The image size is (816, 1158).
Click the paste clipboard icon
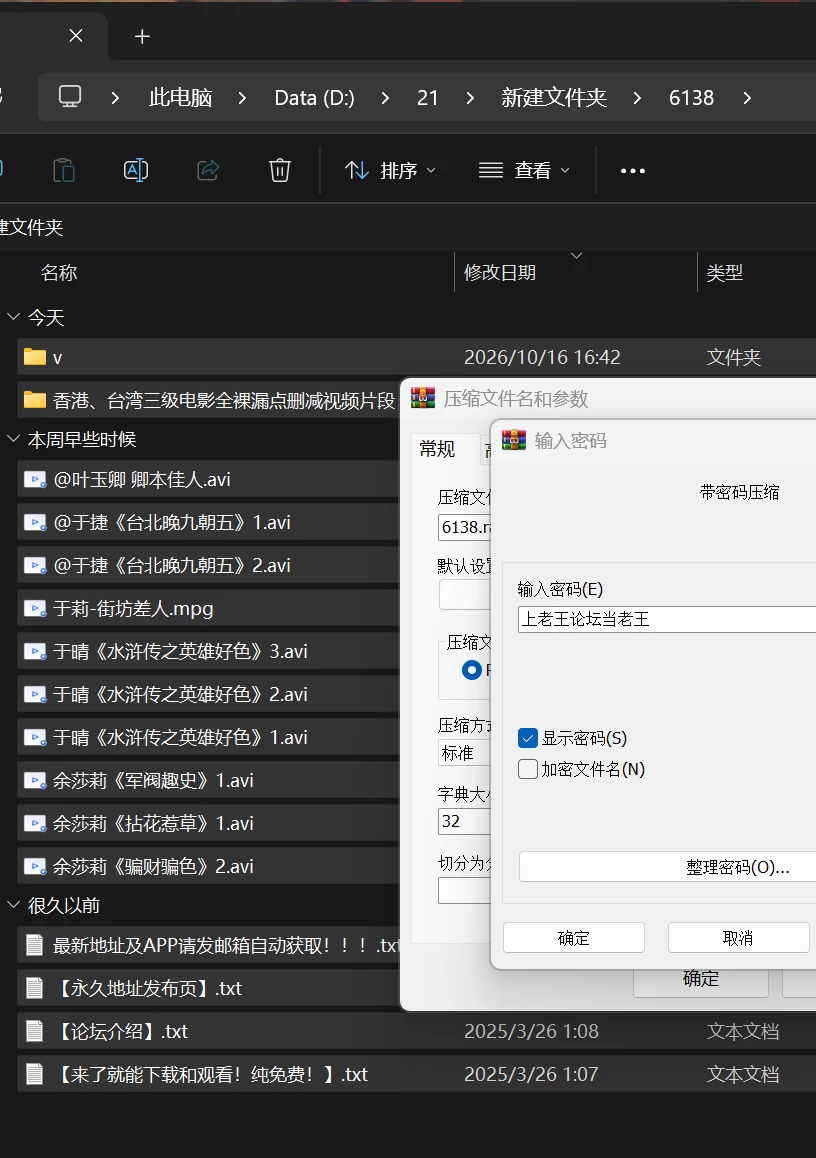[64, 171]
